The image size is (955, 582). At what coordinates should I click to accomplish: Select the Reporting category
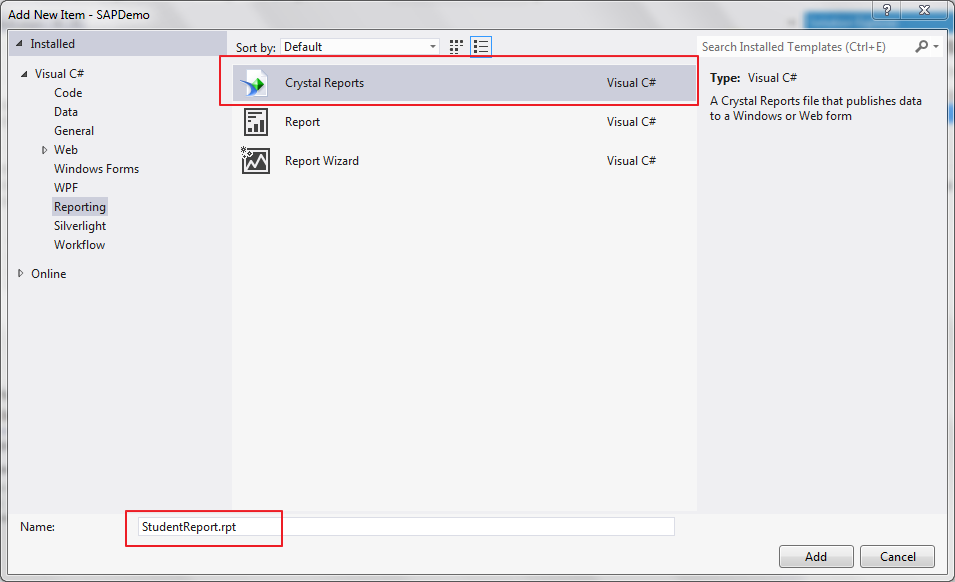point(80,207)
